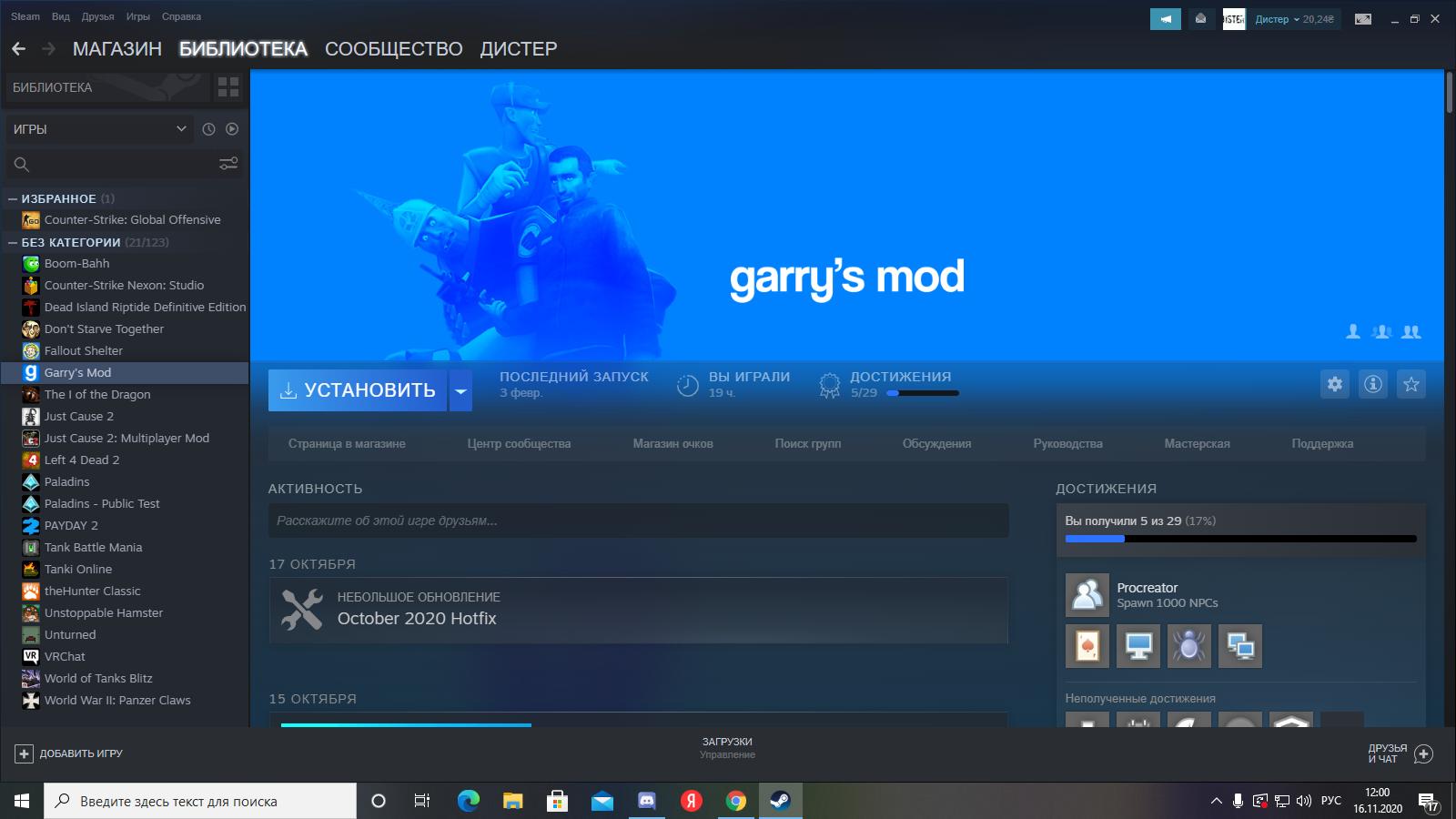Screen dimensions: 1456x819
Task: Go to the МАГАЗИН tab
Action: [x=117, y=49]
